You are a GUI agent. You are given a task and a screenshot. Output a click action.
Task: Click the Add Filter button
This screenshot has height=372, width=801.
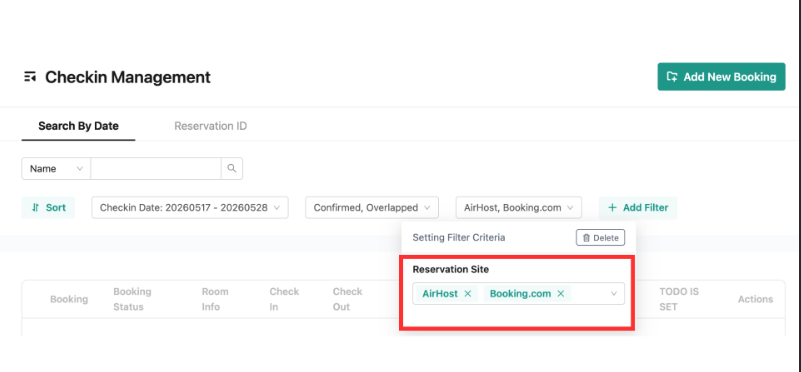[638, 207]
